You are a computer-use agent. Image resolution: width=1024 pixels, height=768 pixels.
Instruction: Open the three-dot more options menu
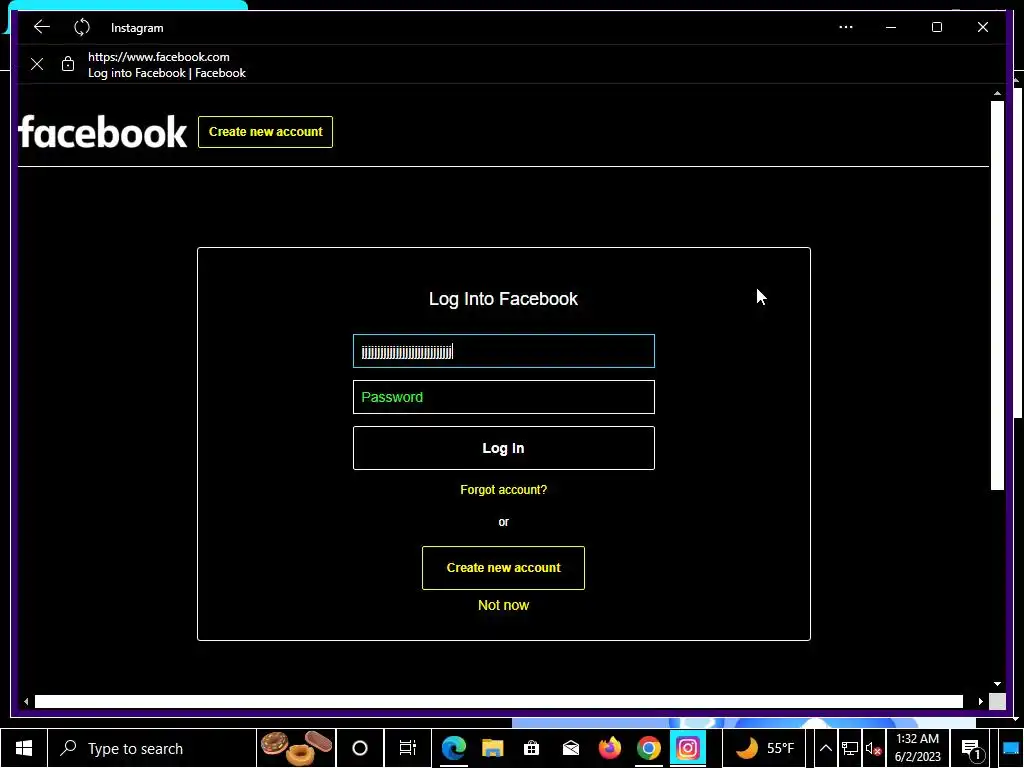click(846, 27)
